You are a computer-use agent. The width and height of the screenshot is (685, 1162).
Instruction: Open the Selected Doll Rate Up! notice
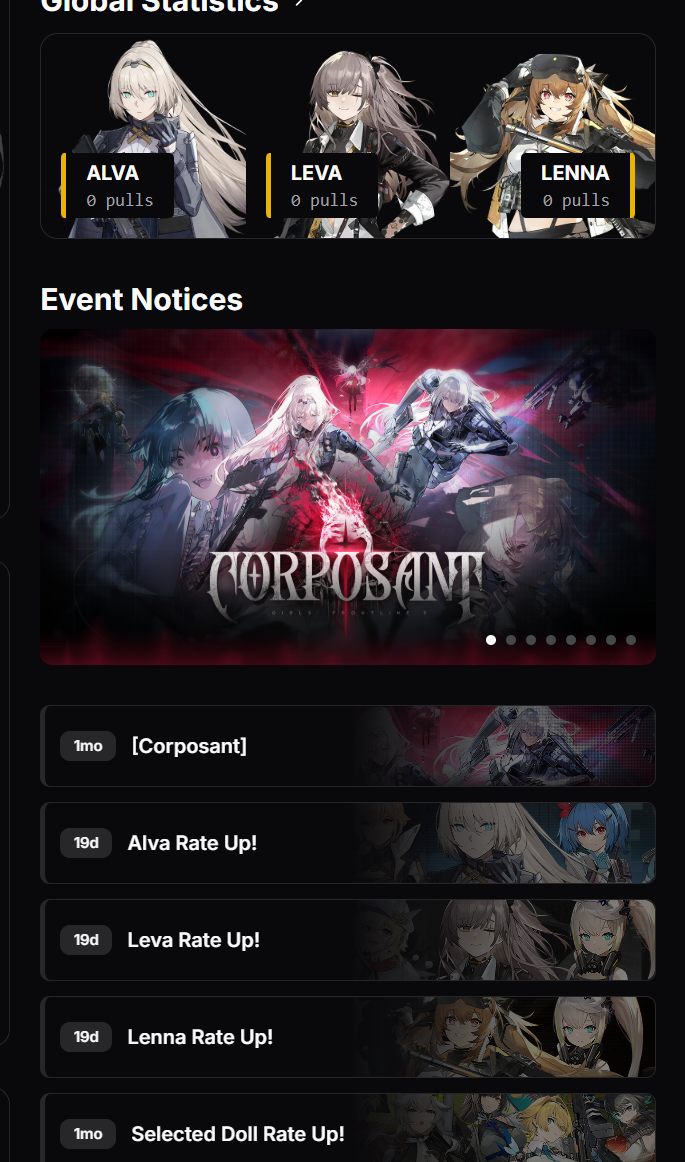348,1128
